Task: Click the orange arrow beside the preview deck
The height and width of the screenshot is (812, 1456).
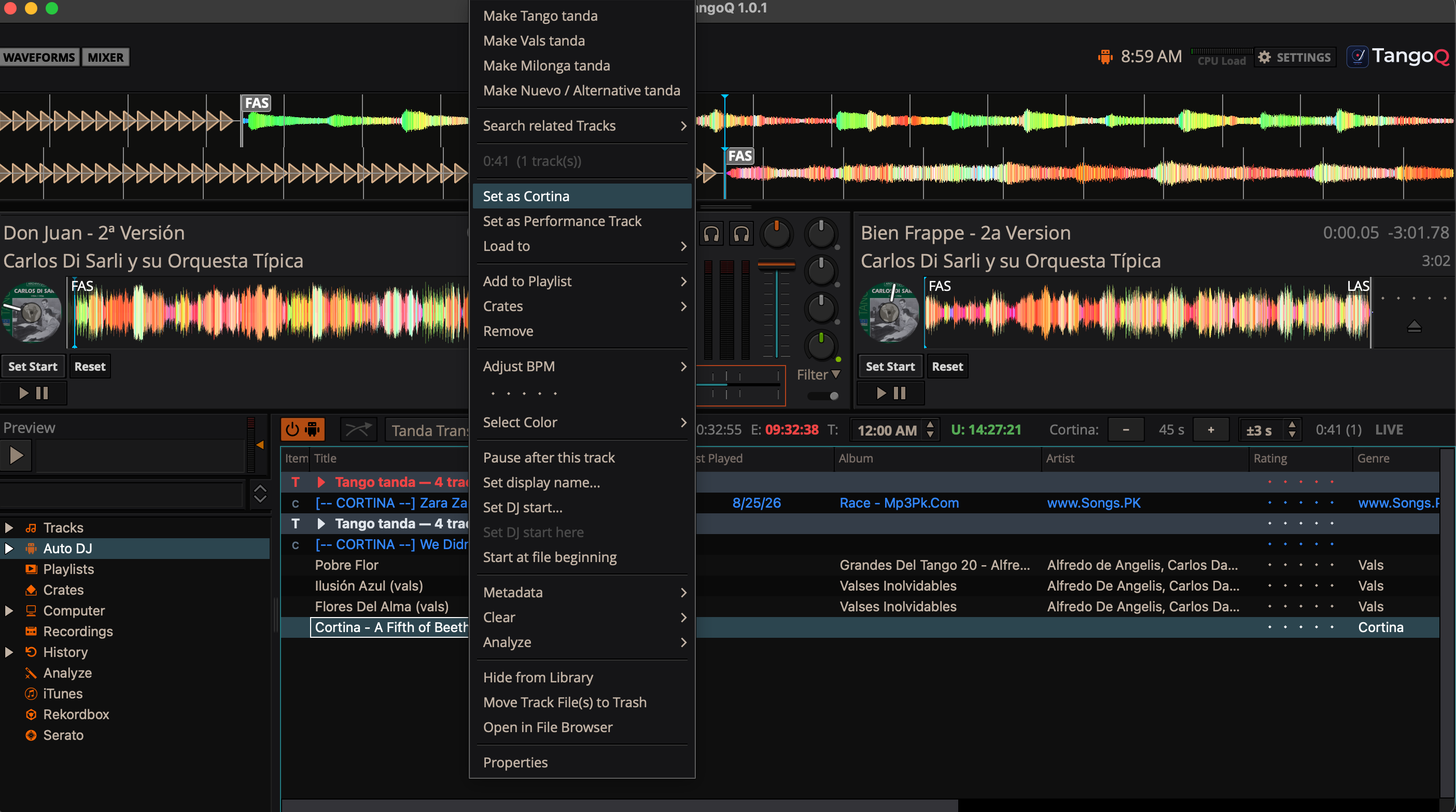Action: [x=260, y=445]
